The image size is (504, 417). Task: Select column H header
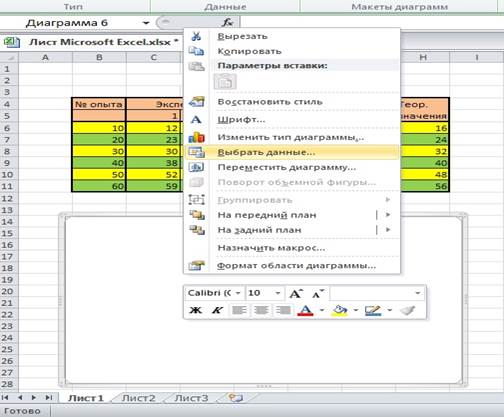[423, 57]
